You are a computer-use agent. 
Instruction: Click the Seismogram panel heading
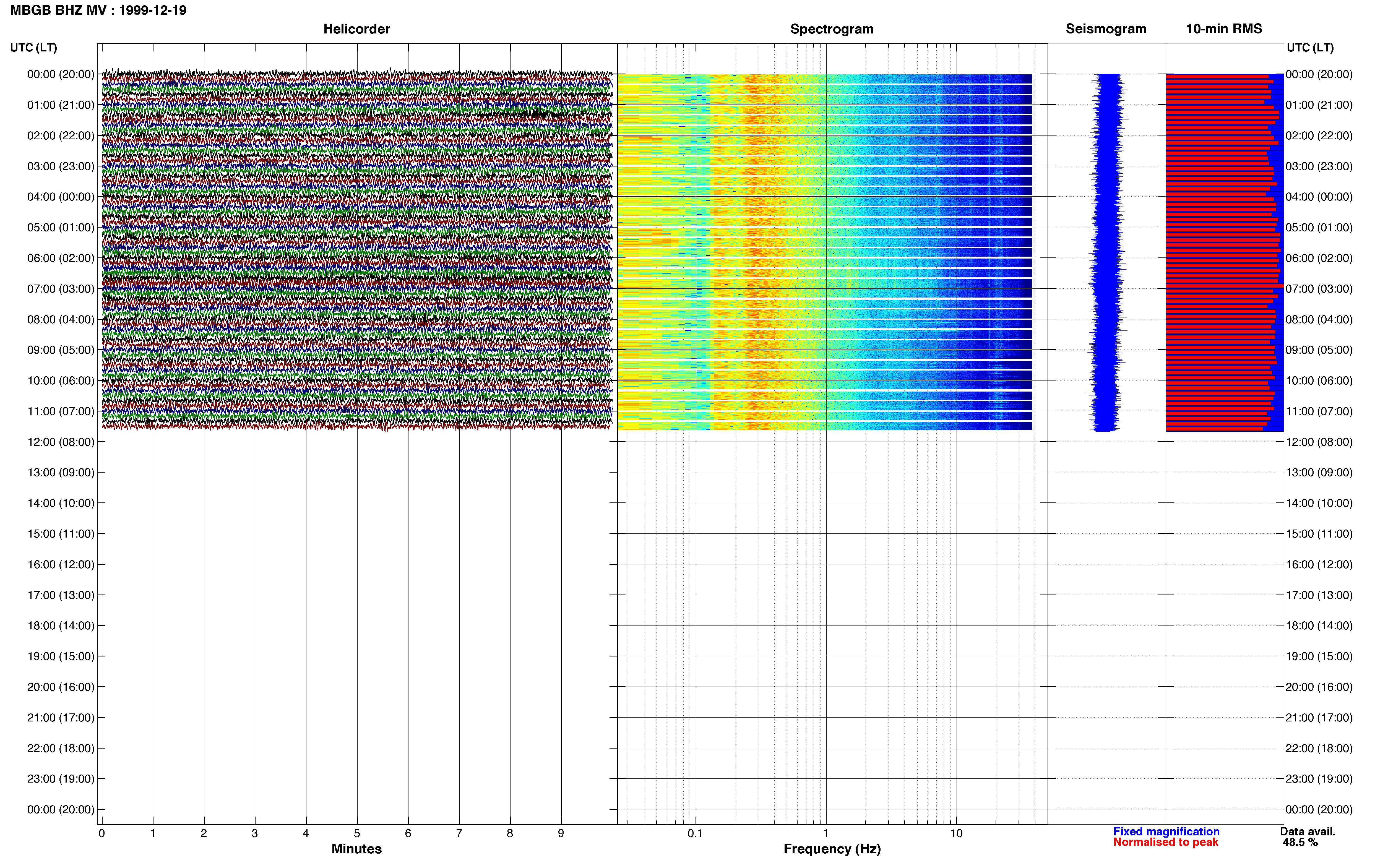1106,29
